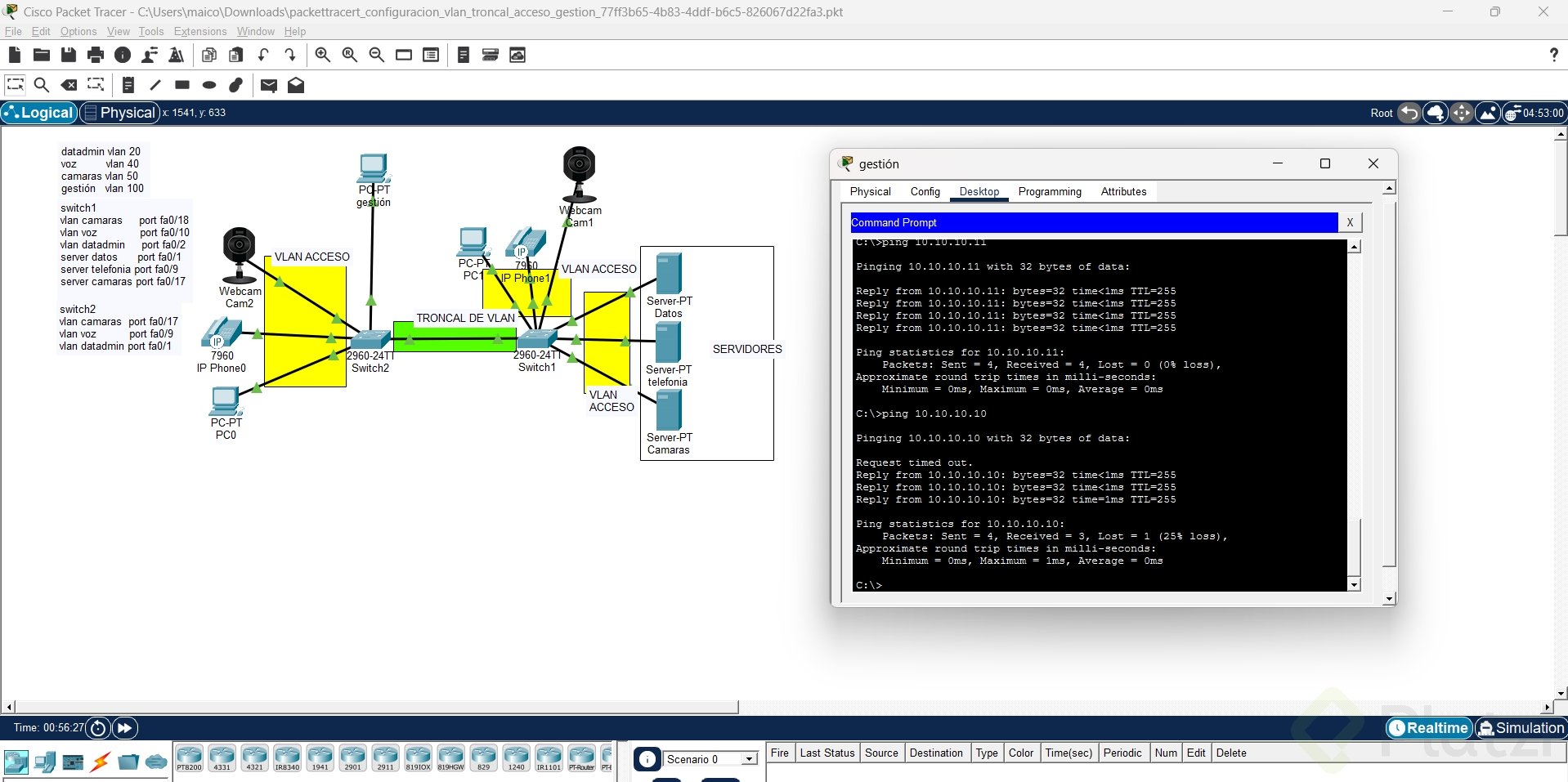Reset workspace zoom level

pyautogui.click(x=350, y=55)
